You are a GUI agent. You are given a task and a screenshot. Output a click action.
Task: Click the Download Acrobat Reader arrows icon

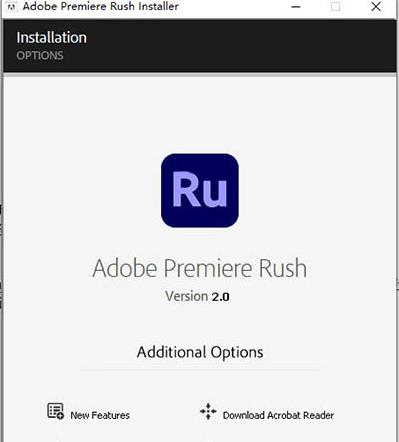coord(208,411)
